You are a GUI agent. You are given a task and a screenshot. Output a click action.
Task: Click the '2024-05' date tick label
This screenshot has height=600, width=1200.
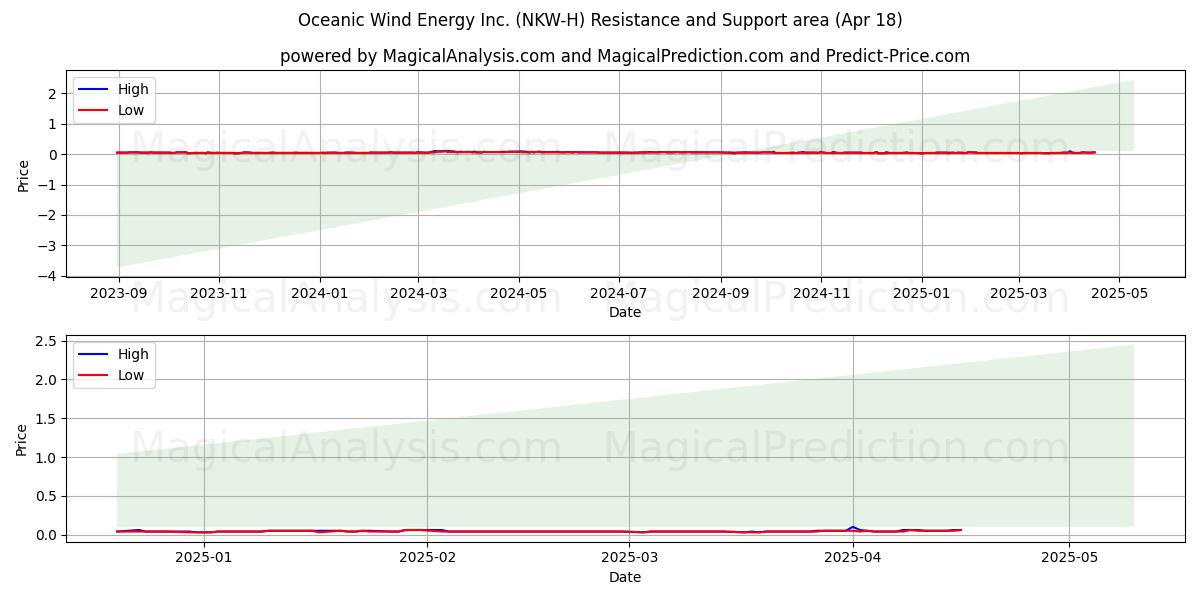(518, 294)
